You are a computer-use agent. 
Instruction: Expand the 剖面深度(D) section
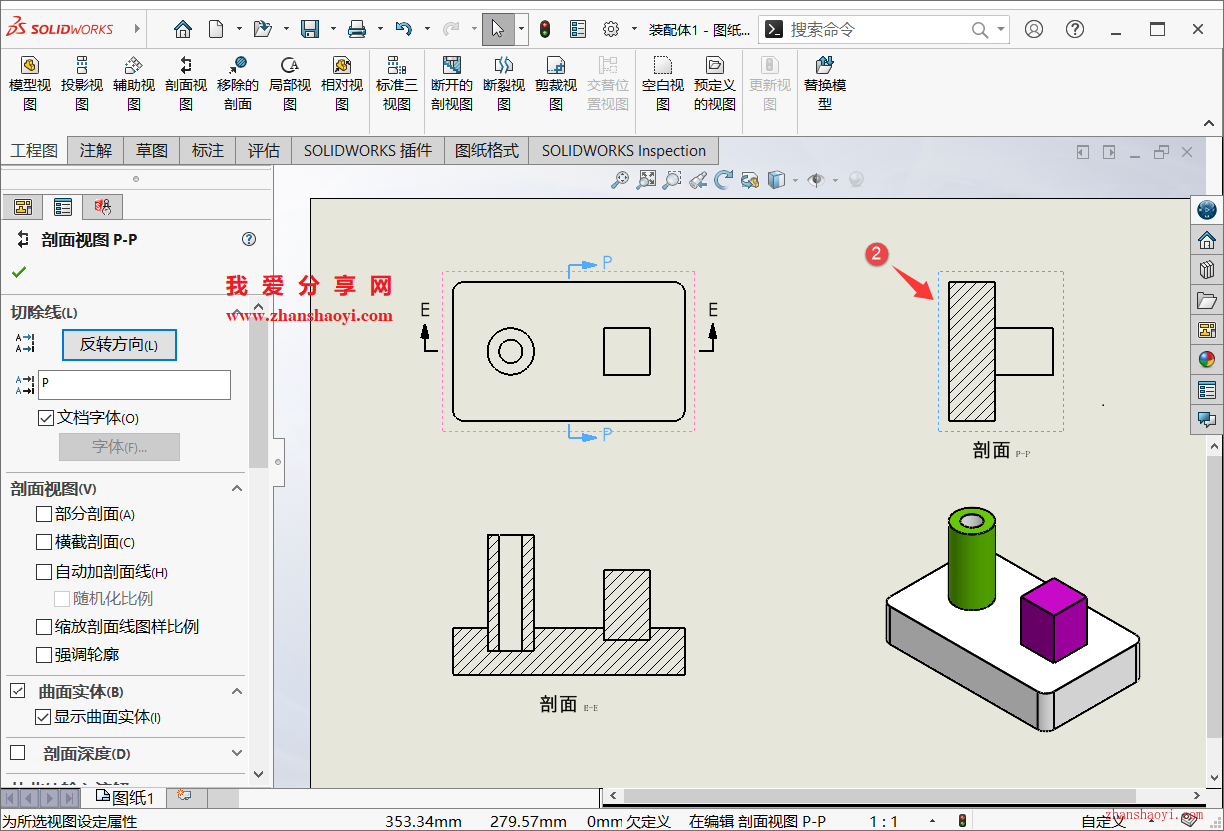pos(237,753)
